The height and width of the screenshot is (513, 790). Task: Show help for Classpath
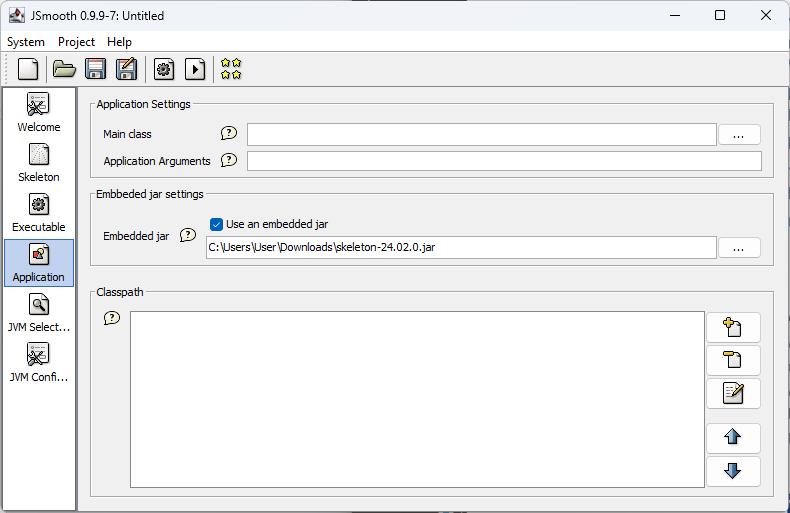click(112, 318)
